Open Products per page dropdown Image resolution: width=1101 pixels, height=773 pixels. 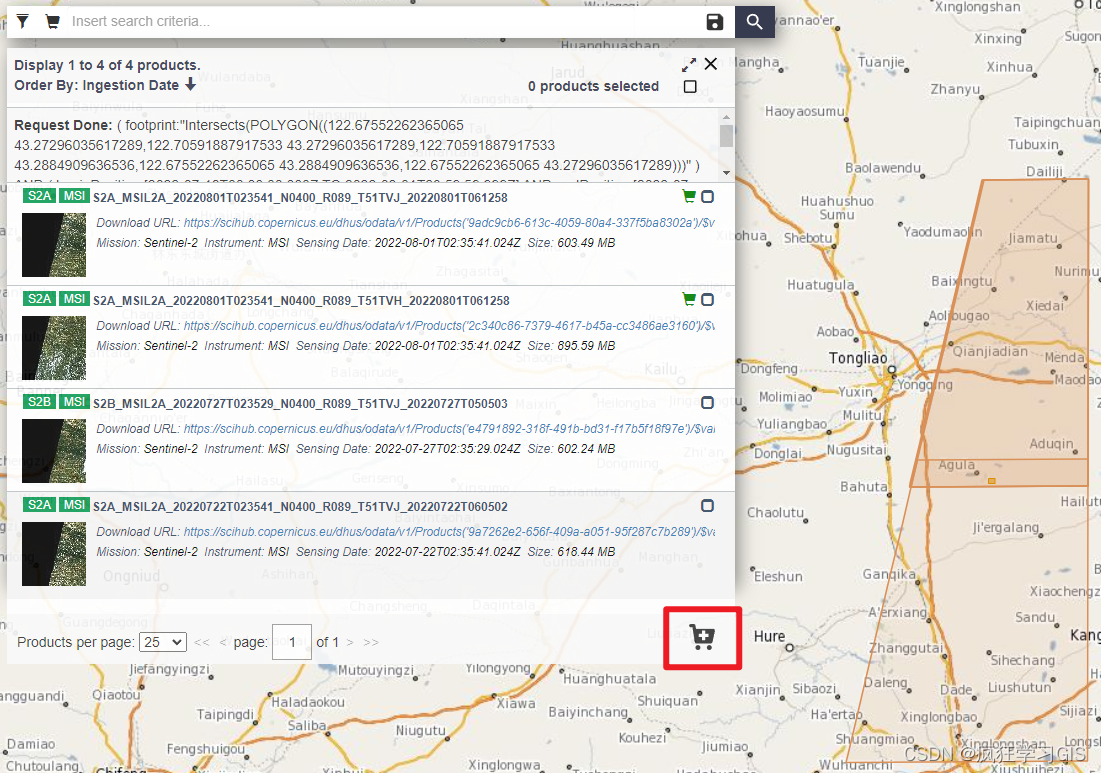[x=163, y=642]
